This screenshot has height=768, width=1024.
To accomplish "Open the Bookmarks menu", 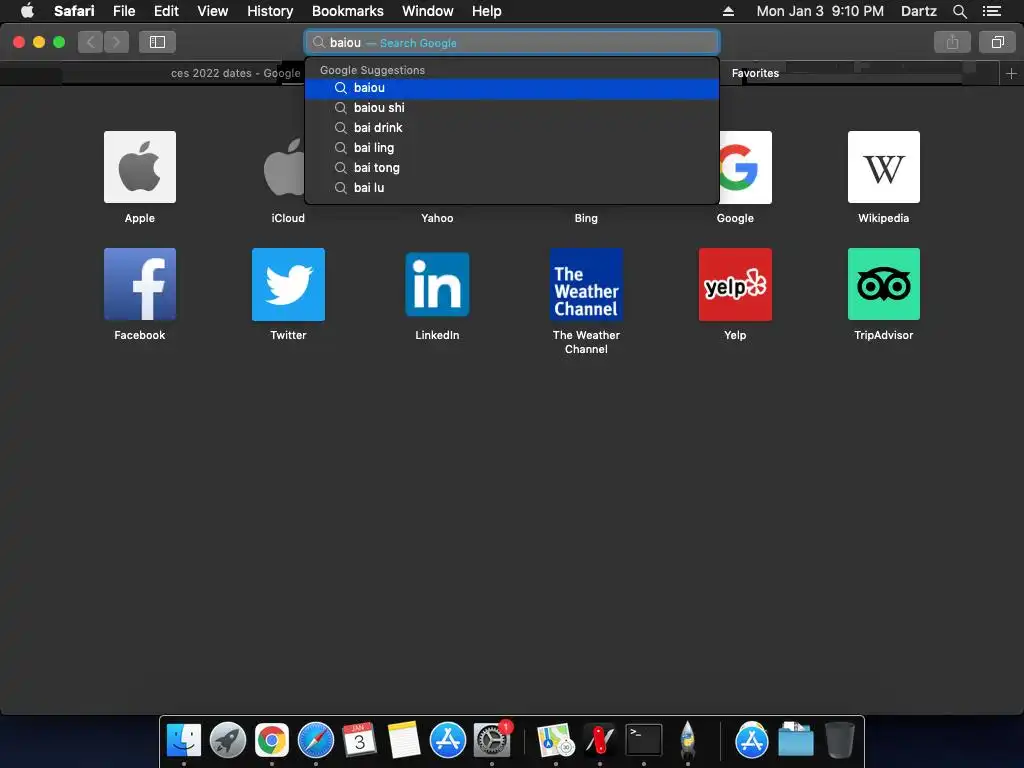I will [x=347, y=11].
